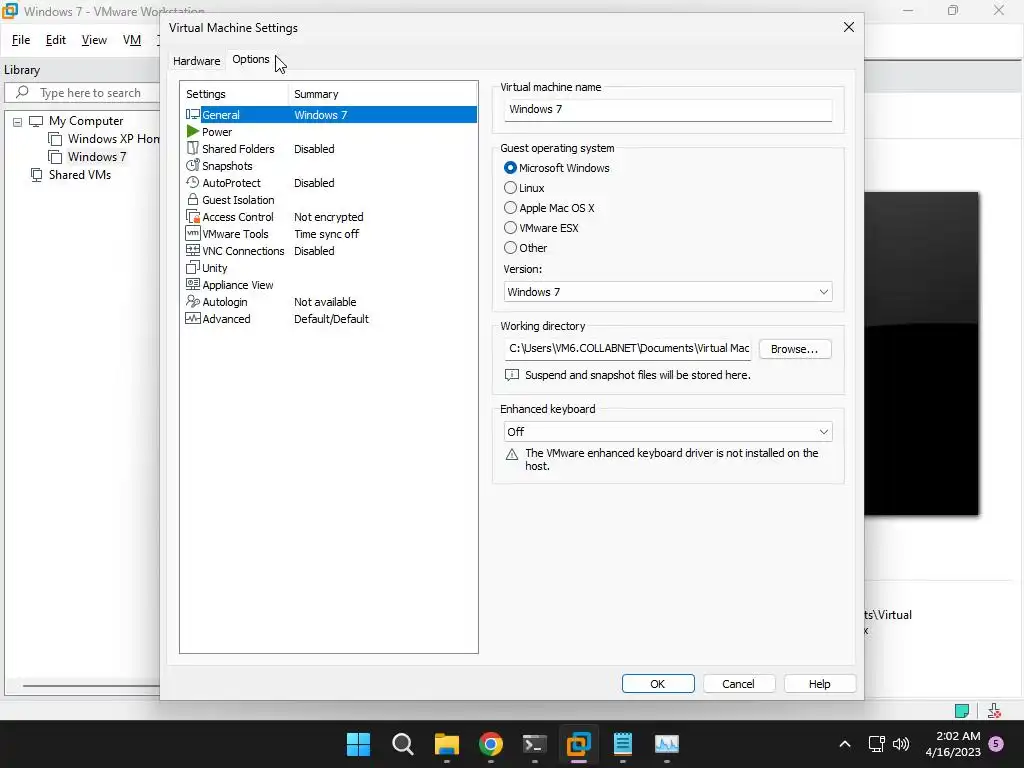Viewport: 1024px width, 768px height.
Task: Close the Virtual Machine Settings dialog
Action: pyautogui.click(x=848, y=27)
